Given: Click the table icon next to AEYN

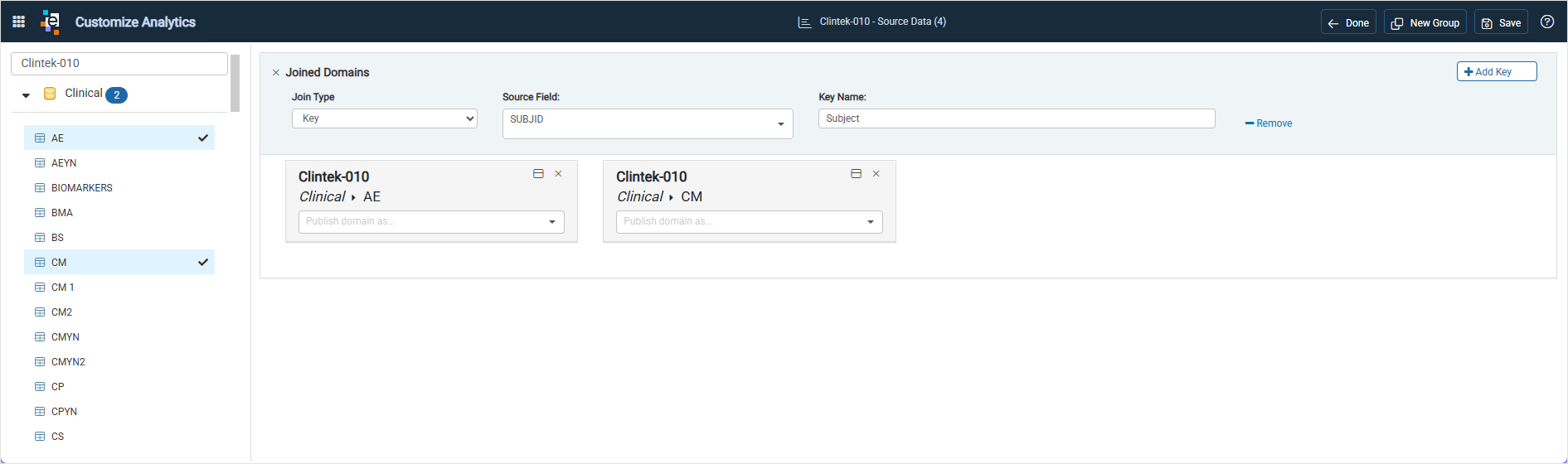Looking at the screenshot, I should click(x=40, y=163).
